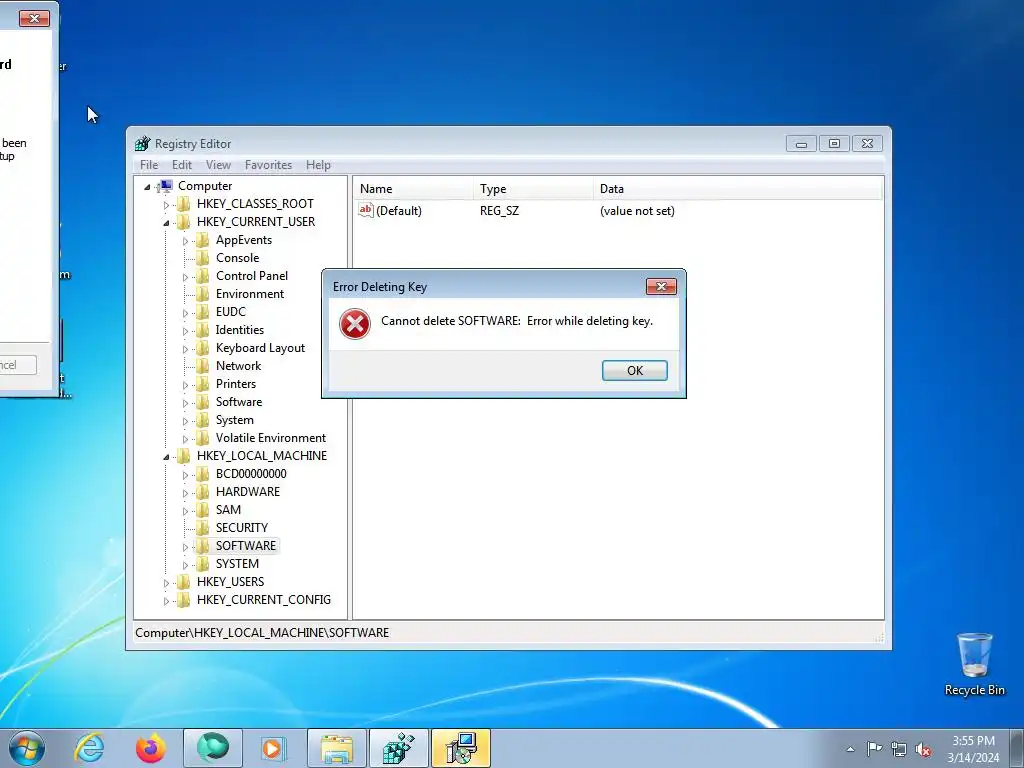Viewport: 1024px width, 768px height.
Task: Click the HKEY_USERS folder icon
Action: click(184, 581)
